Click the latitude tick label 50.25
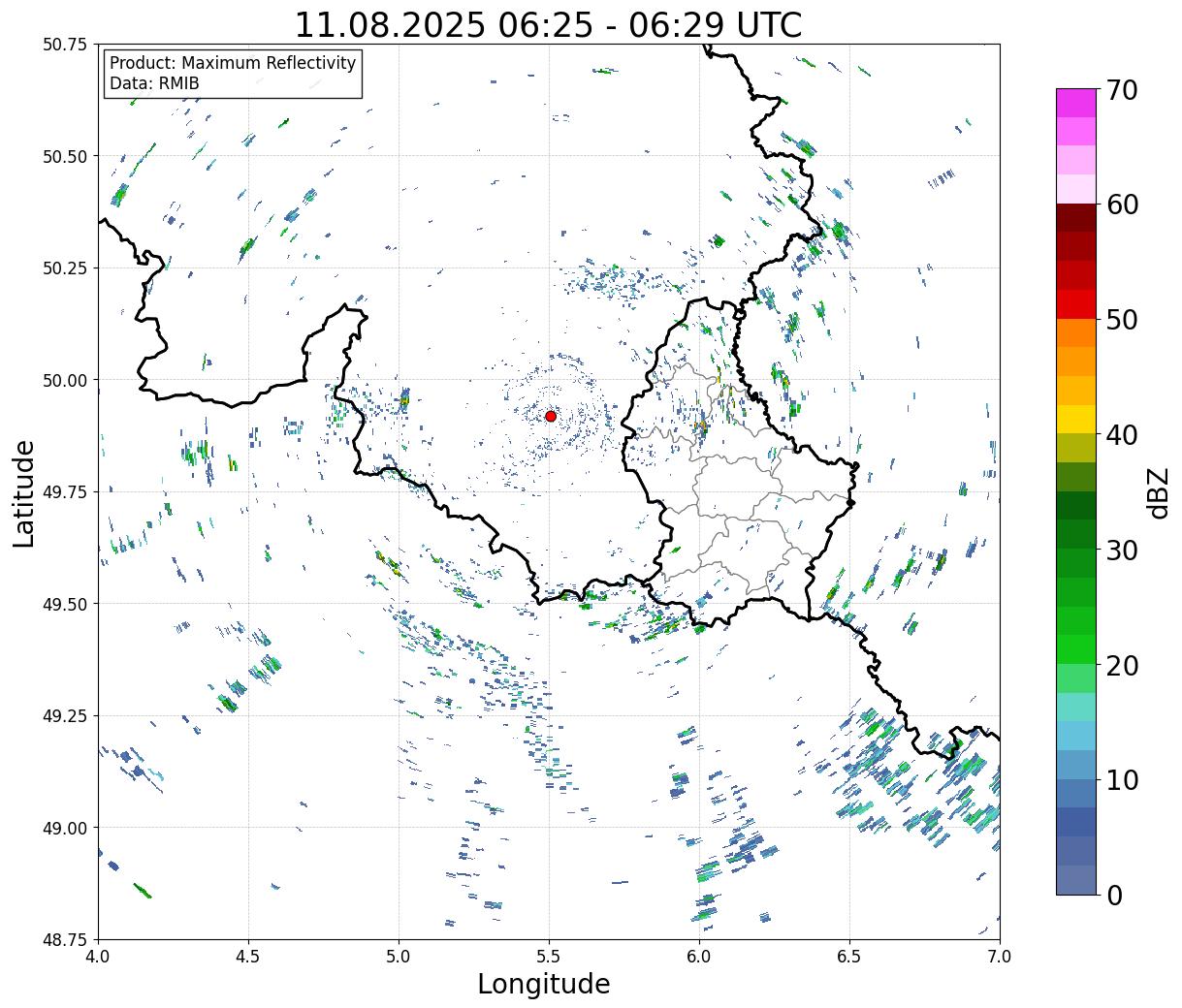Viewport: 1182px width, 1008px height. (65, 268)
